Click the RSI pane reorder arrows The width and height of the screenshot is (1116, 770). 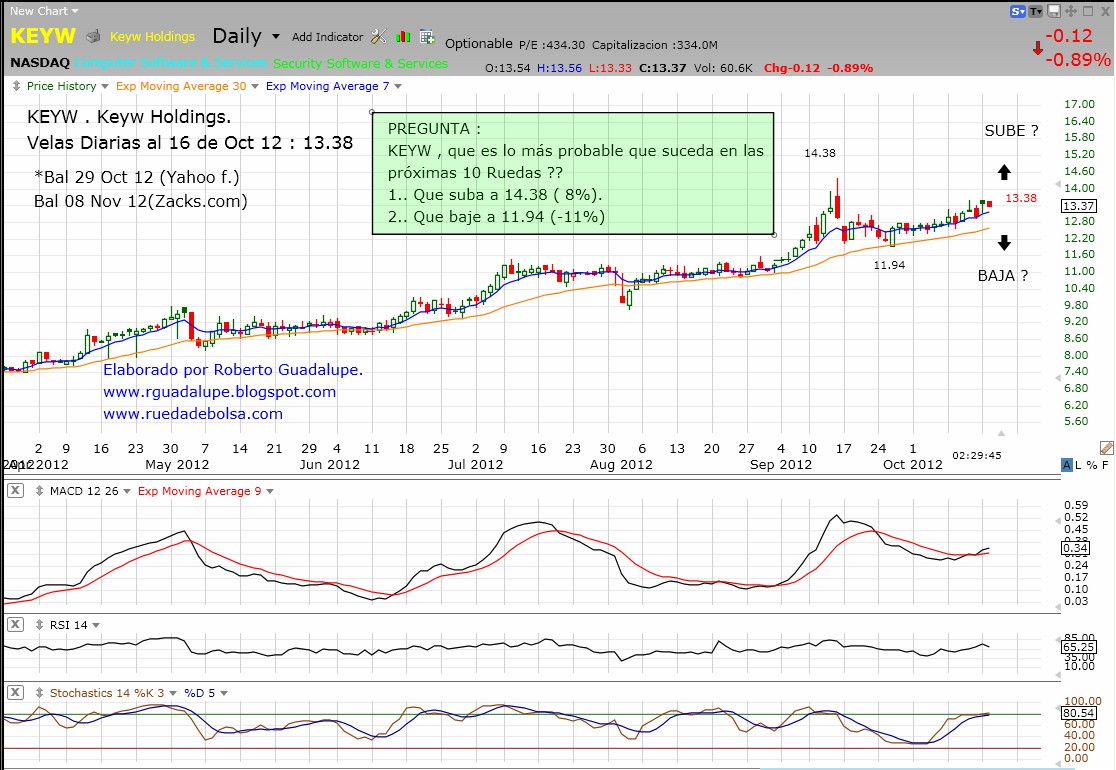(x=39, y=625)
